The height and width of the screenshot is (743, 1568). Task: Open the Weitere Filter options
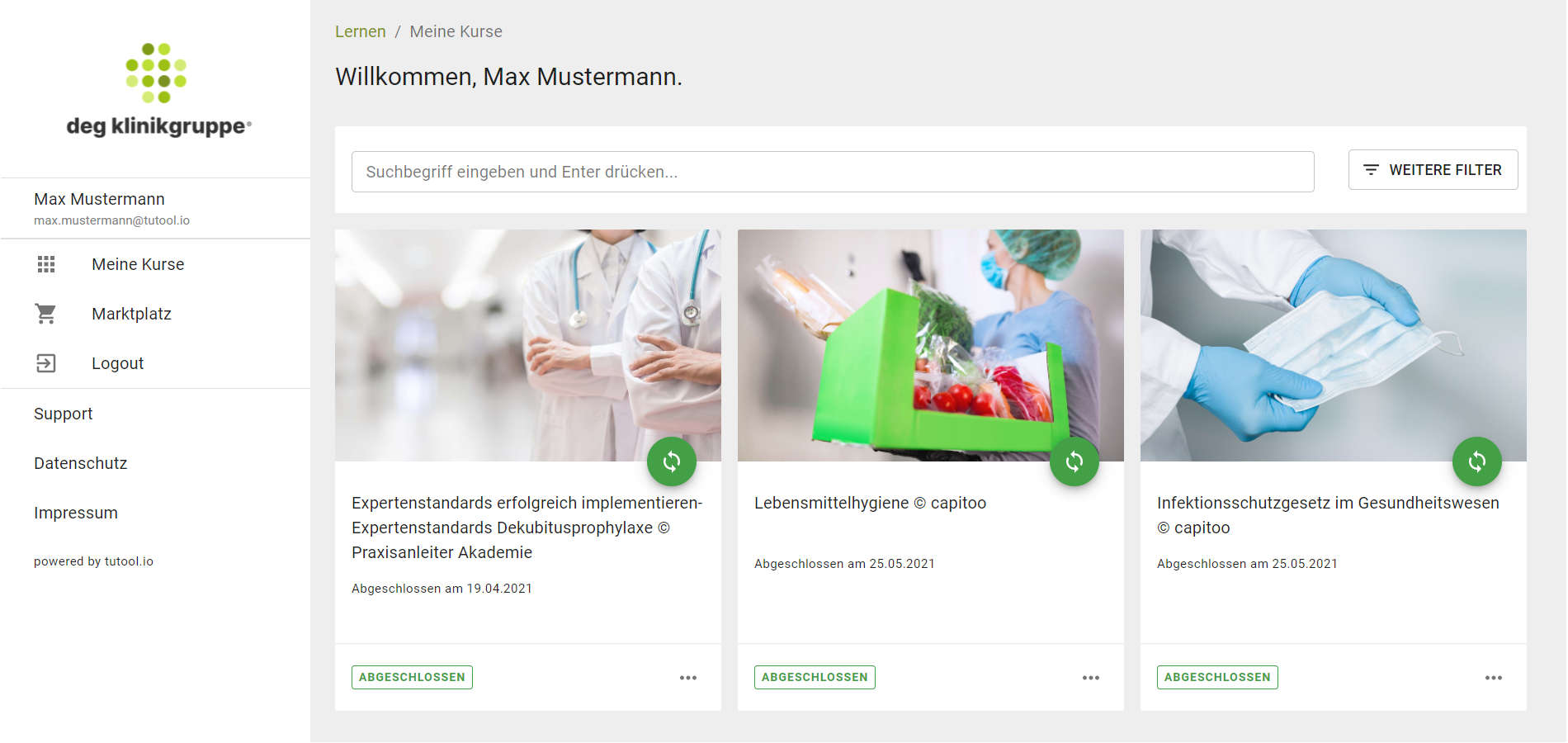(x=1433, y=170)
